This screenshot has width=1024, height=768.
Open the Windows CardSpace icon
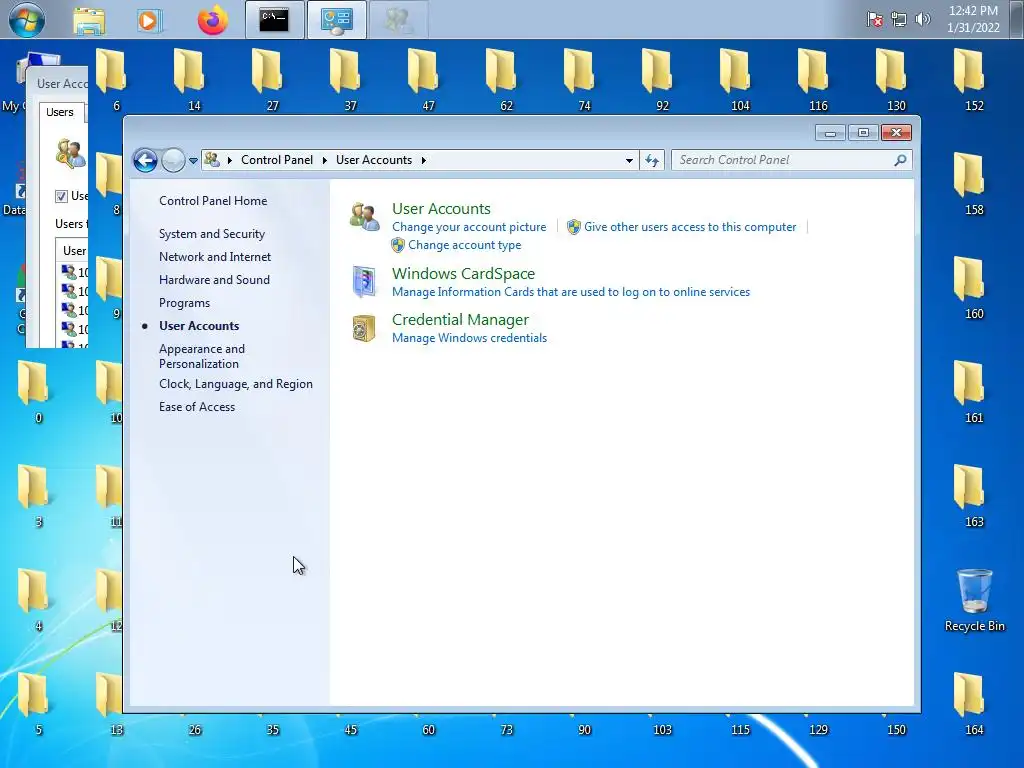click(x=364, y=281)
